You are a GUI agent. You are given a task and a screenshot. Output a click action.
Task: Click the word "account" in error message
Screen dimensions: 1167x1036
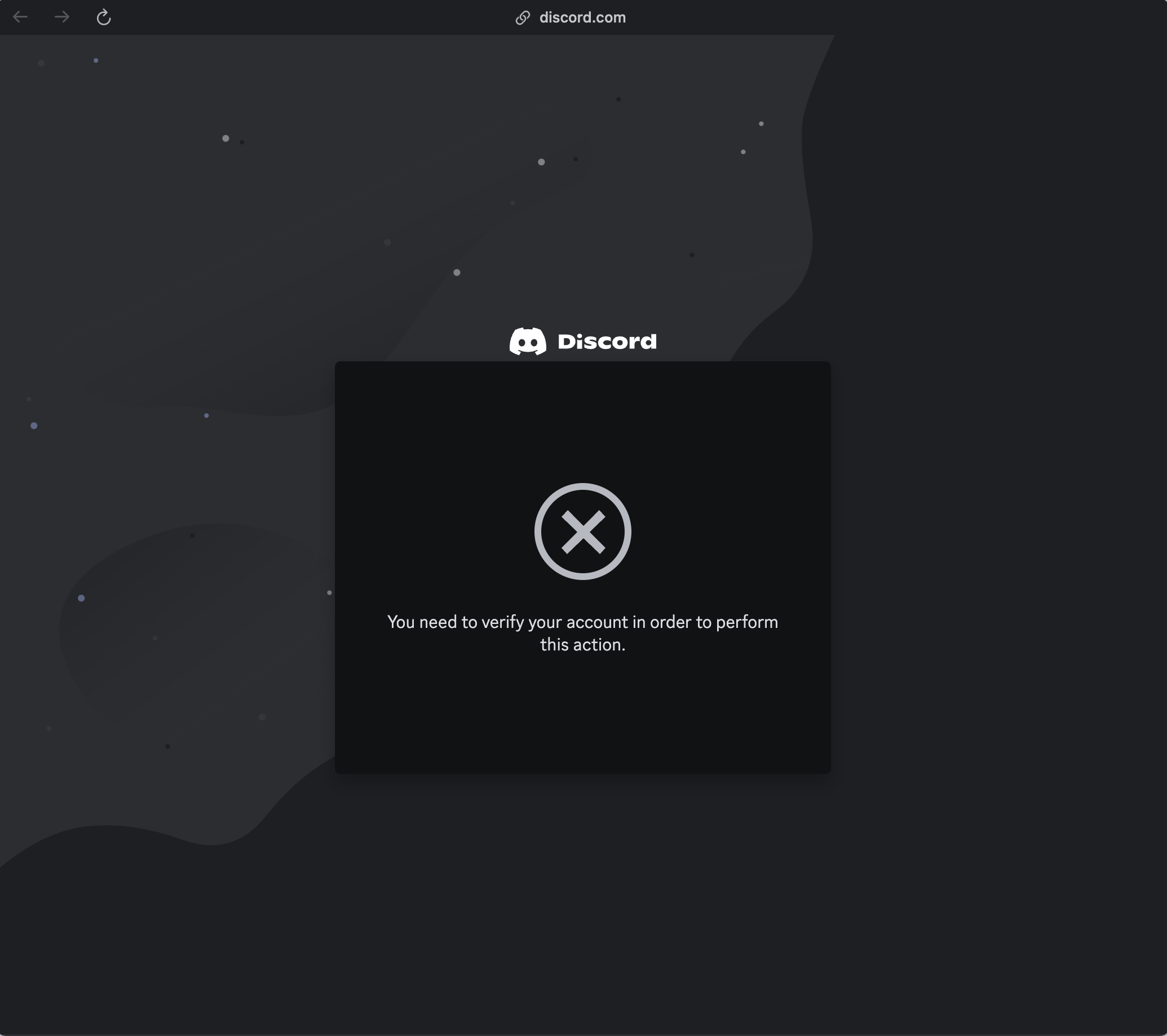[597, 622]
